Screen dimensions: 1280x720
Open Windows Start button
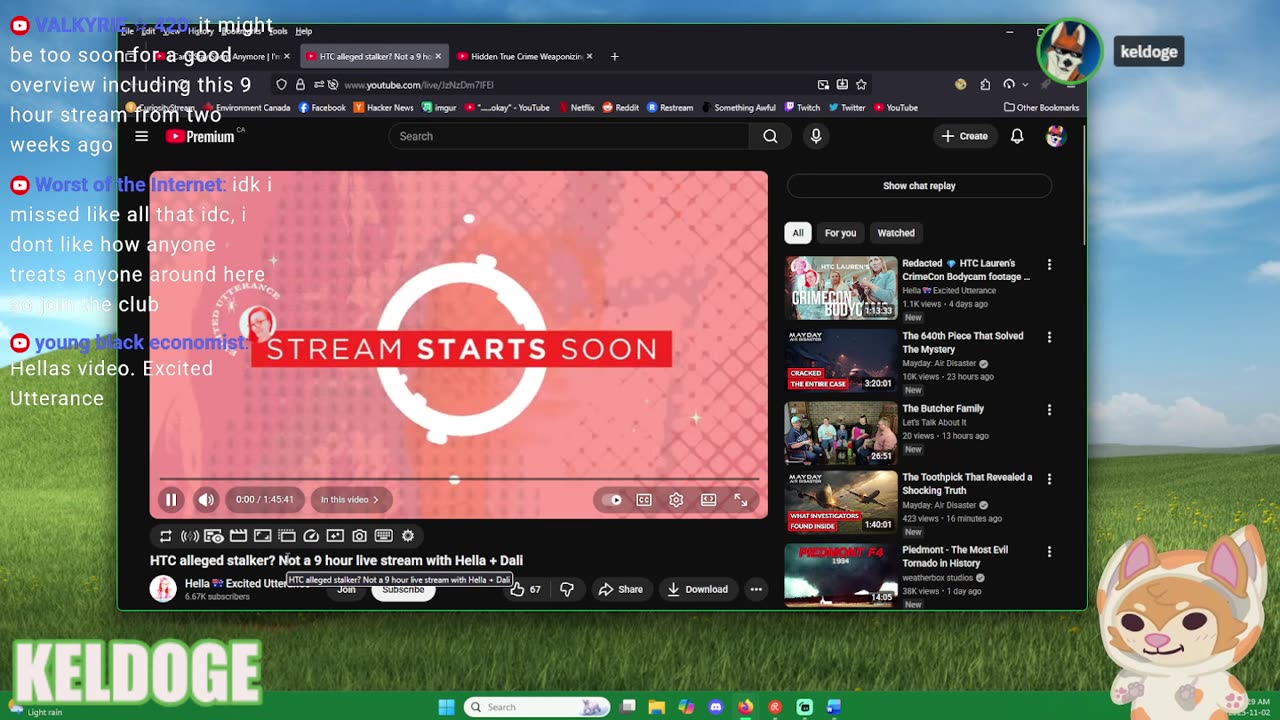pos(446,707)
